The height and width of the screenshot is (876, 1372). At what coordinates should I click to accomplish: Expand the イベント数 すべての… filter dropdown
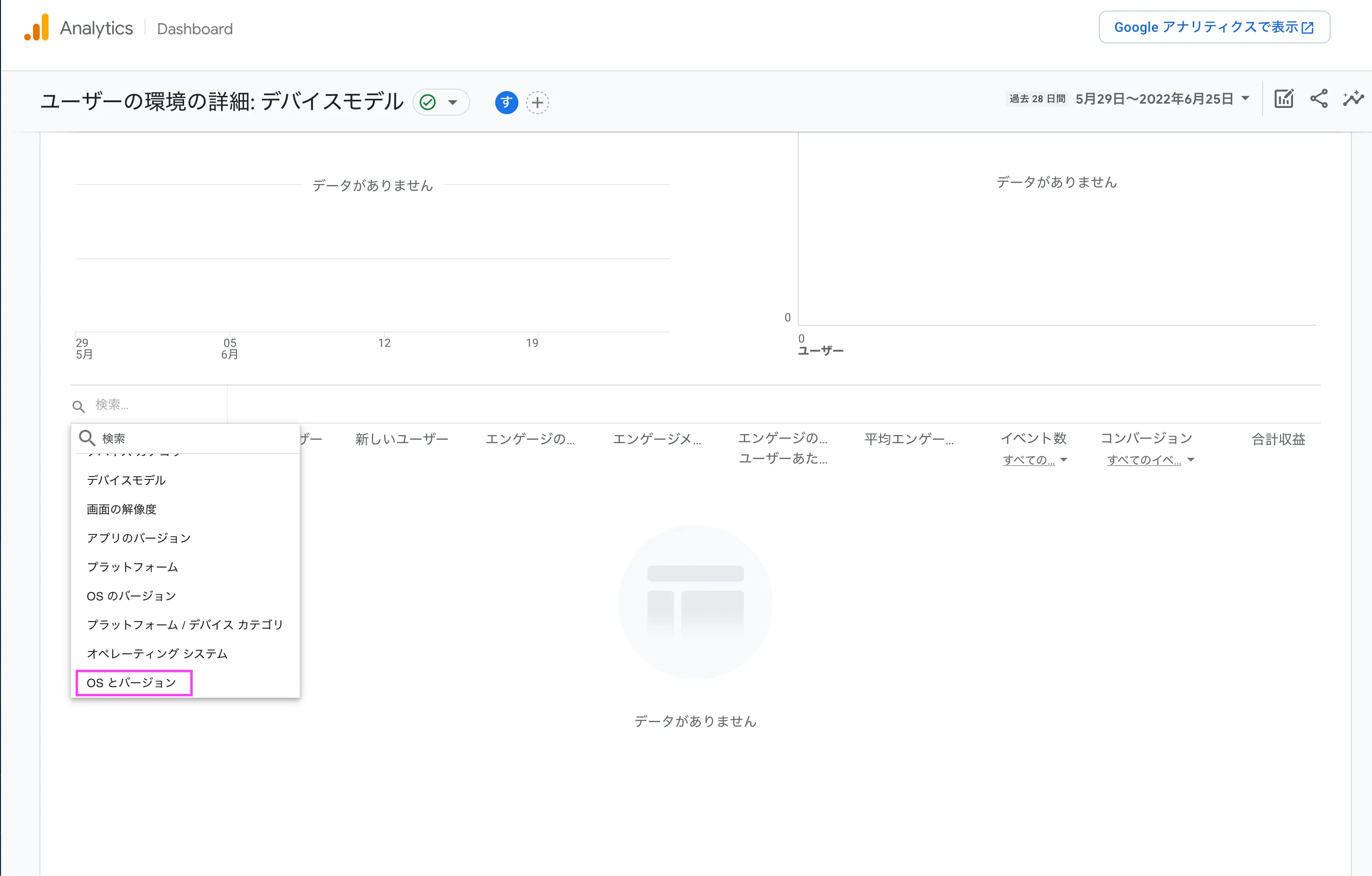pos(1034,460)
